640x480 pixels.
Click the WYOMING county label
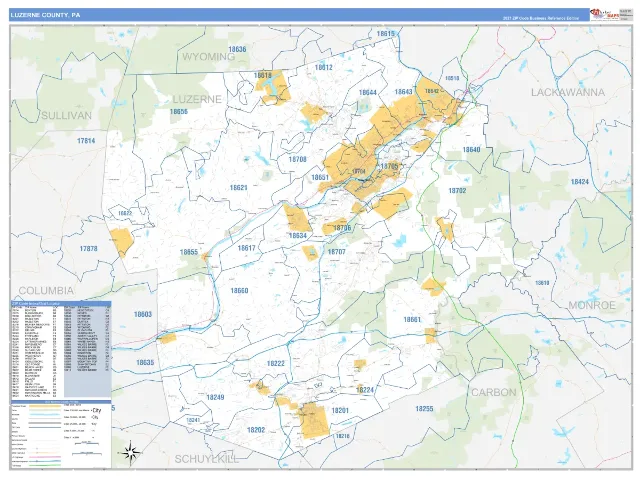point(208,57)
